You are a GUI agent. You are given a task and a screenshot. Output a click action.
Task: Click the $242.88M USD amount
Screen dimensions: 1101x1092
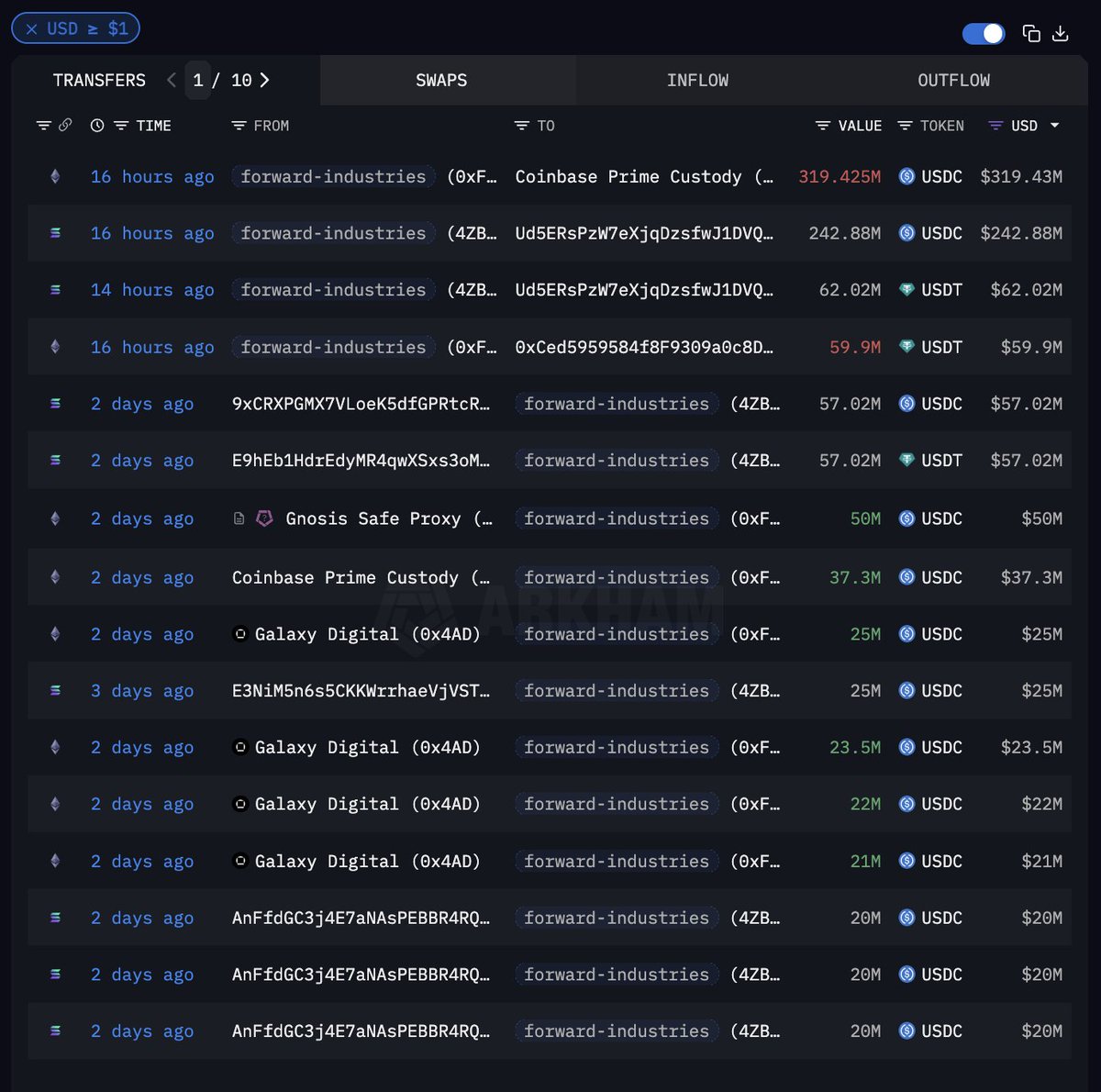1021,233
